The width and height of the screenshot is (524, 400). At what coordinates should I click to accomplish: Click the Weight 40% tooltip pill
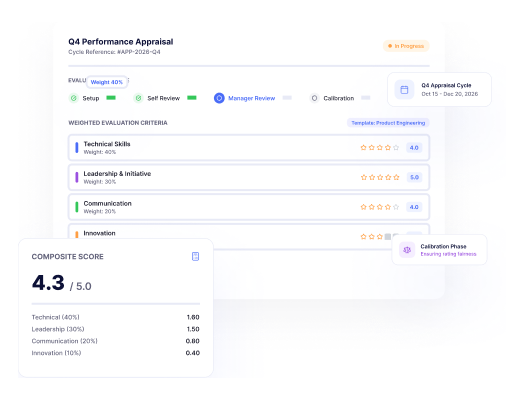coord(107,82)
